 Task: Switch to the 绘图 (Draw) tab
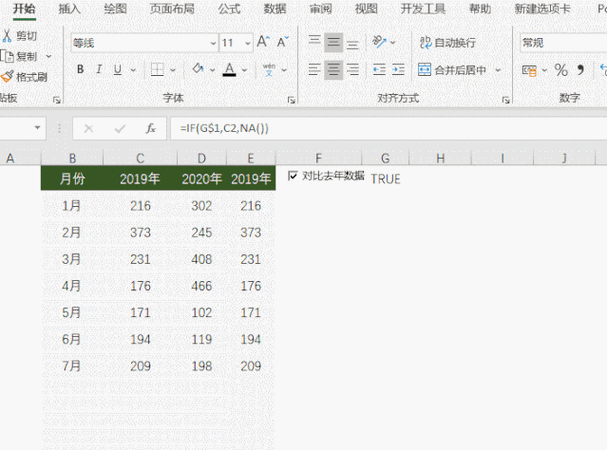pyautogui.click(x=115, y=9)
